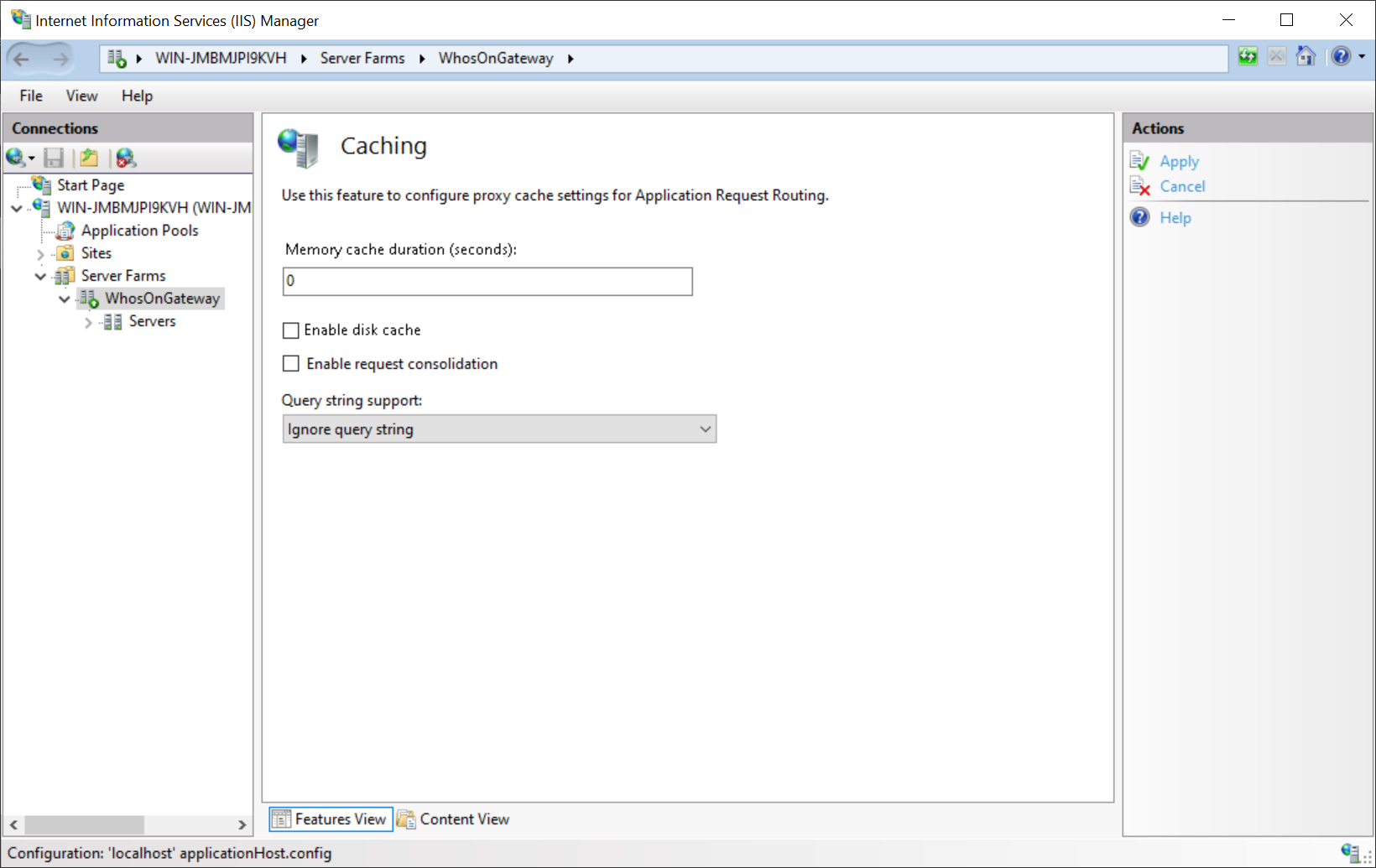This screenshot has height=868, width=1376.
Task: Collapse the Server Farms node
Action: tap(40, 276)
